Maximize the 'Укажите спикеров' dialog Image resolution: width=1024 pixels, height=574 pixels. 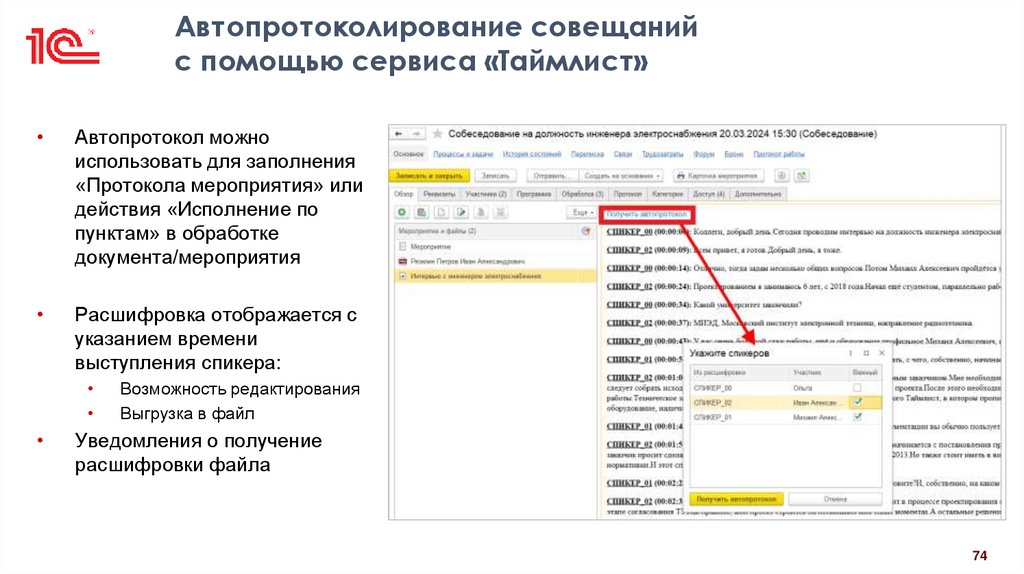coord(866,353)
